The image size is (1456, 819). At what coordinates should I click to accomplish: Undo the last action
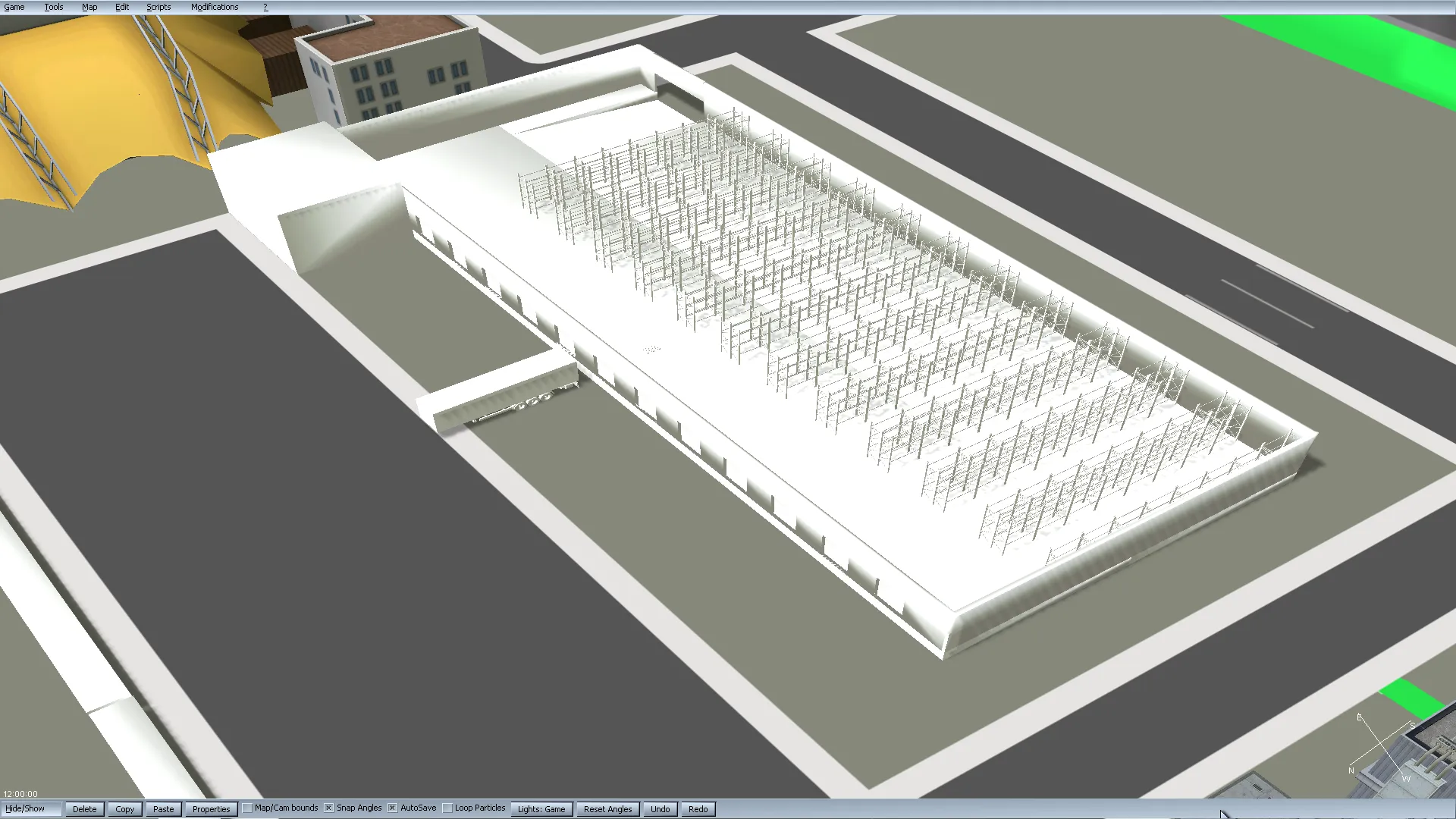tap(660, 809)
